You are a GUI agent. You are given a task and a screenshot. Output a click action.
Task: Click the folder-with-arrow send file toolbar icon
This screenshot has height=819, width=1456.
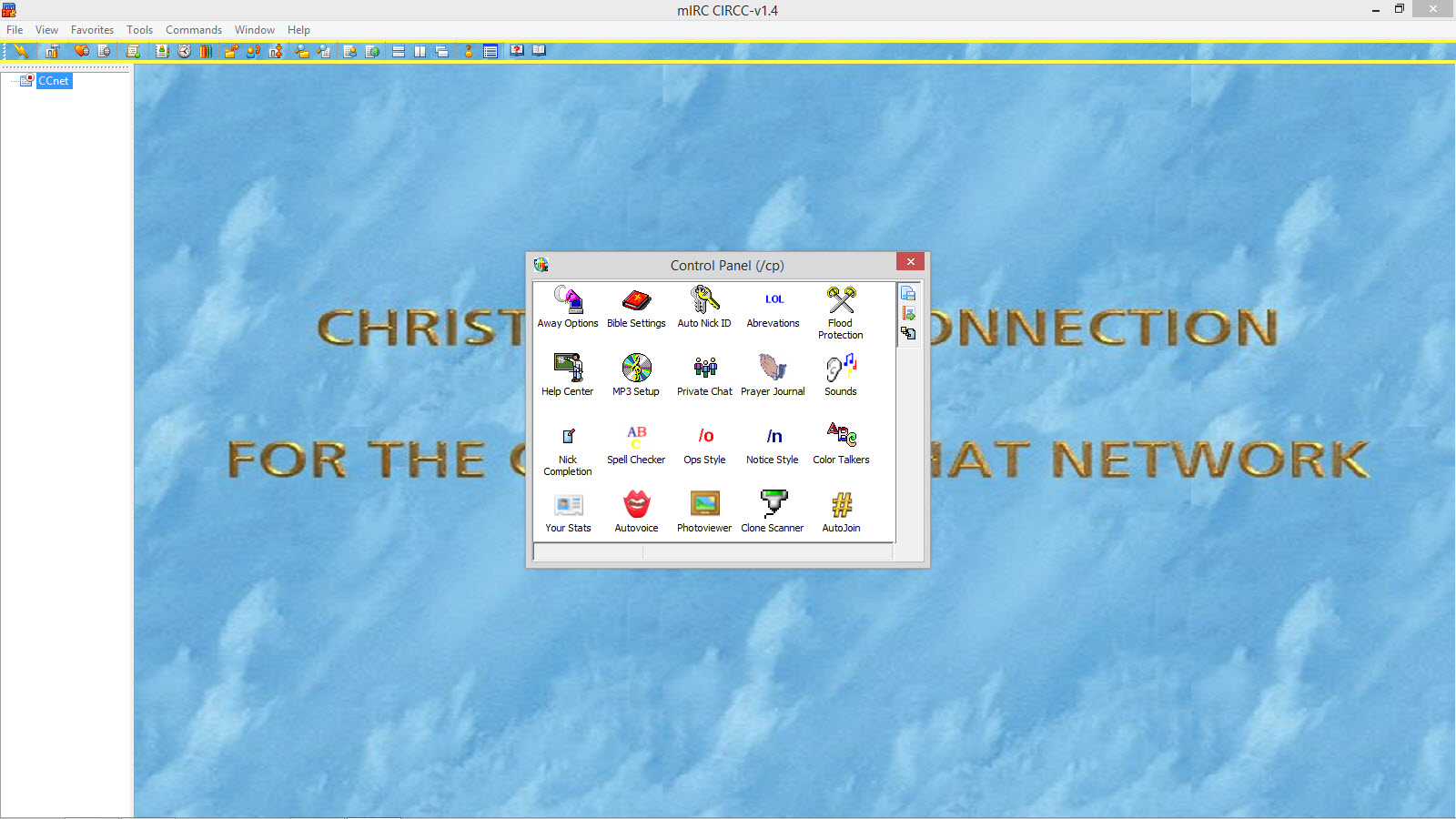coord(231,51)
